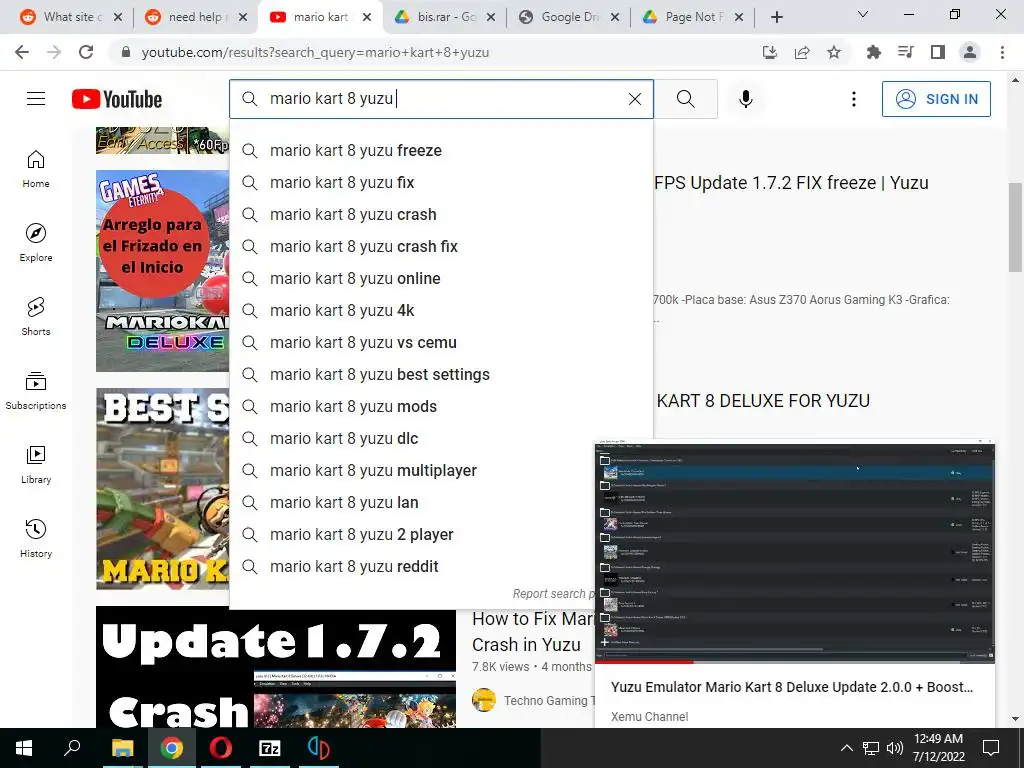Open YouTube settings three-dot menu

[x=854, y=99]
